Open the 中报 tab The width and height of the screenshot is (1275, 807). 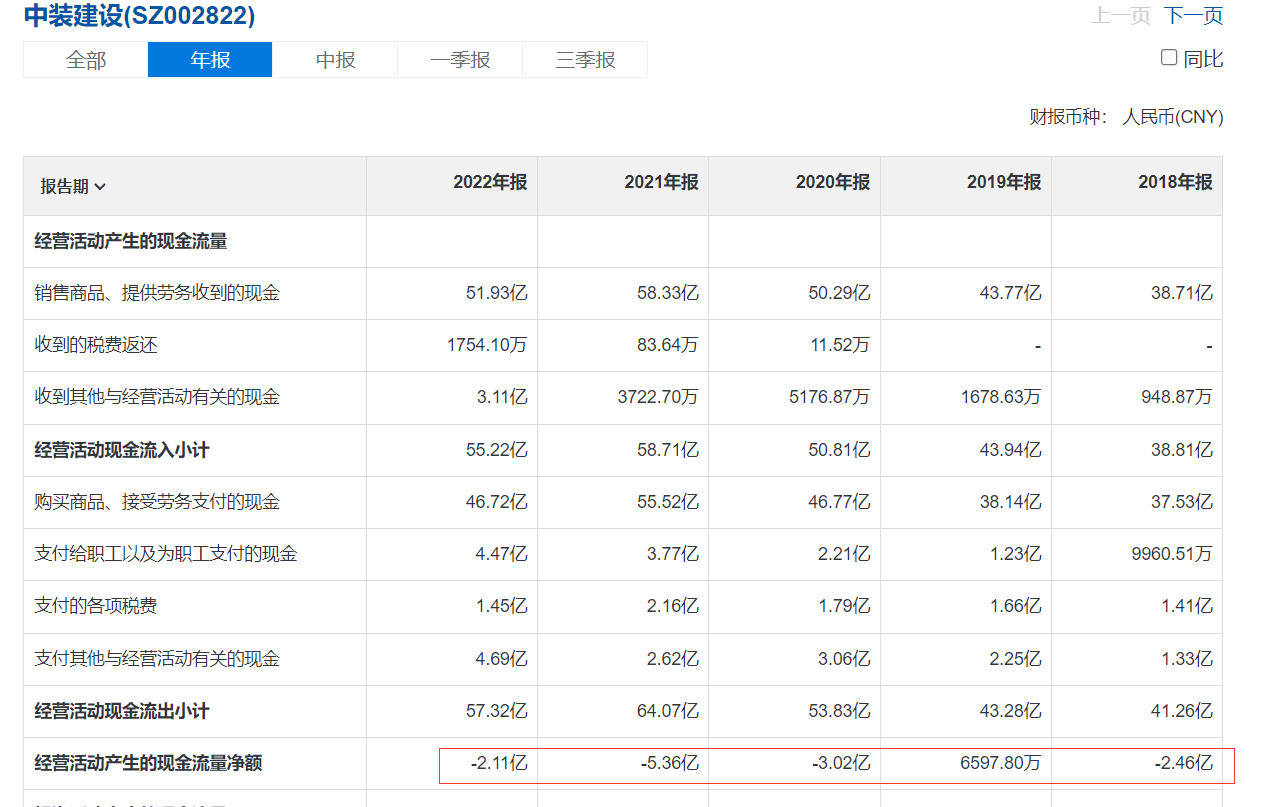335,60
